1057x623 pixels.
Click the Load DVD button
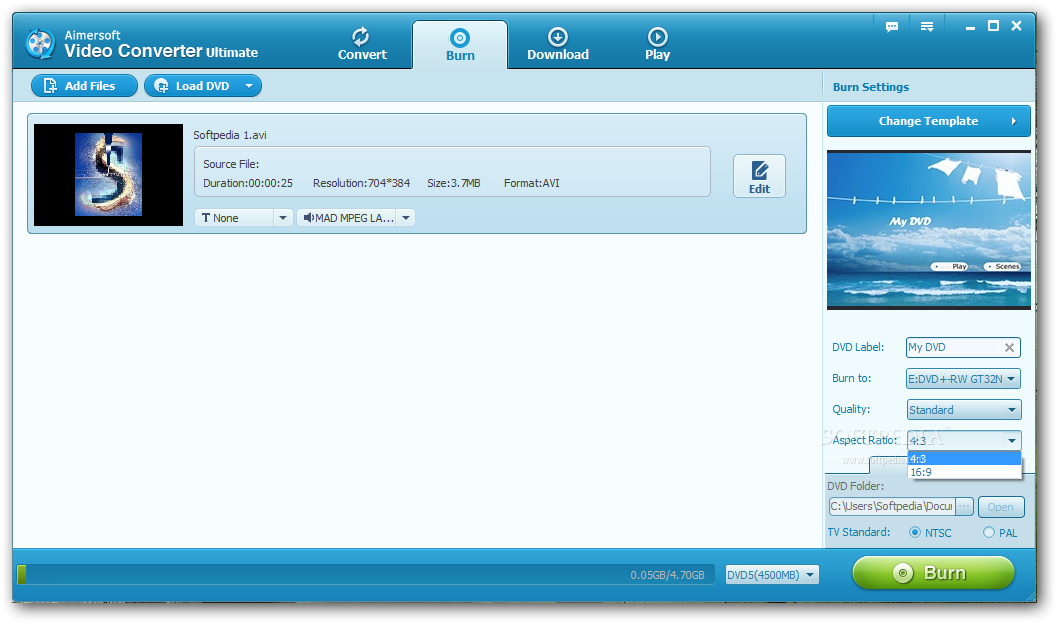[202, 86]
